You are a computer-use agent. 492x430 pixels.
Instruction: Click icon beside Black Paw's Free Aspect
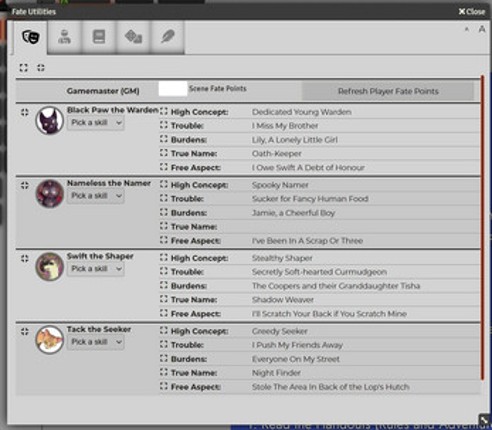(x=164, y=166)
